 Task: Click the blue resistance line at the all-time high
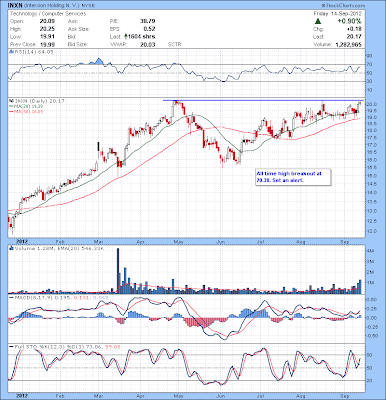pos(263,100)
